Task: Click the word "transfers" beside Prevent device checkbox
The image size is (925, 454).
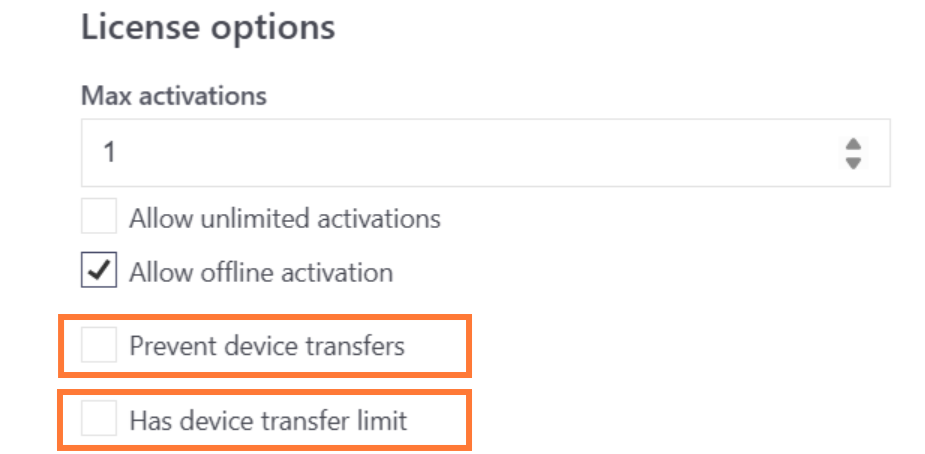Action: [x=358, y=346]
